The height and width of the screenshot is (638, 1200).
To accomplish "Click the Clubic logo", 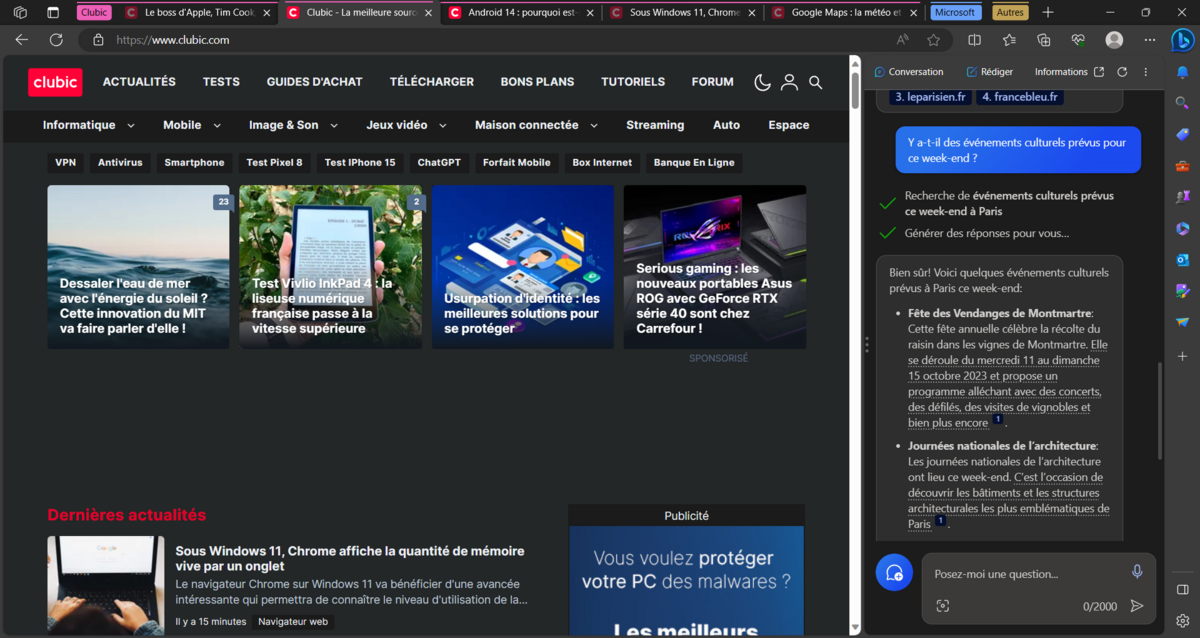I will tap(55, 82).
